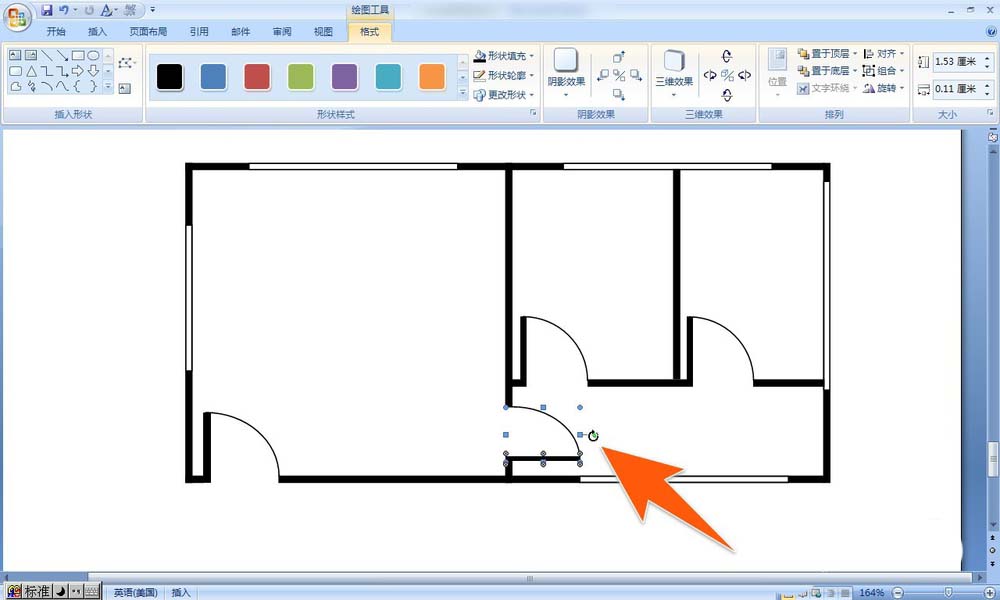Image resolution: width=1000 pixels, height=600 pixels.
Task: Nudge shadow right
Action: click(x=636, y=75)
